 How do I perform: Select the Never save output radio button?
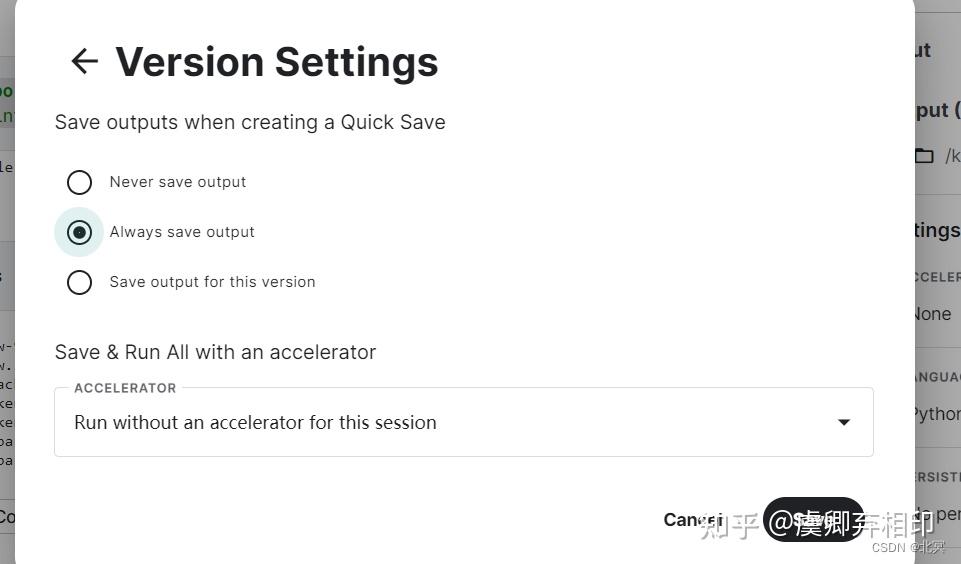(x=79, y=182)
